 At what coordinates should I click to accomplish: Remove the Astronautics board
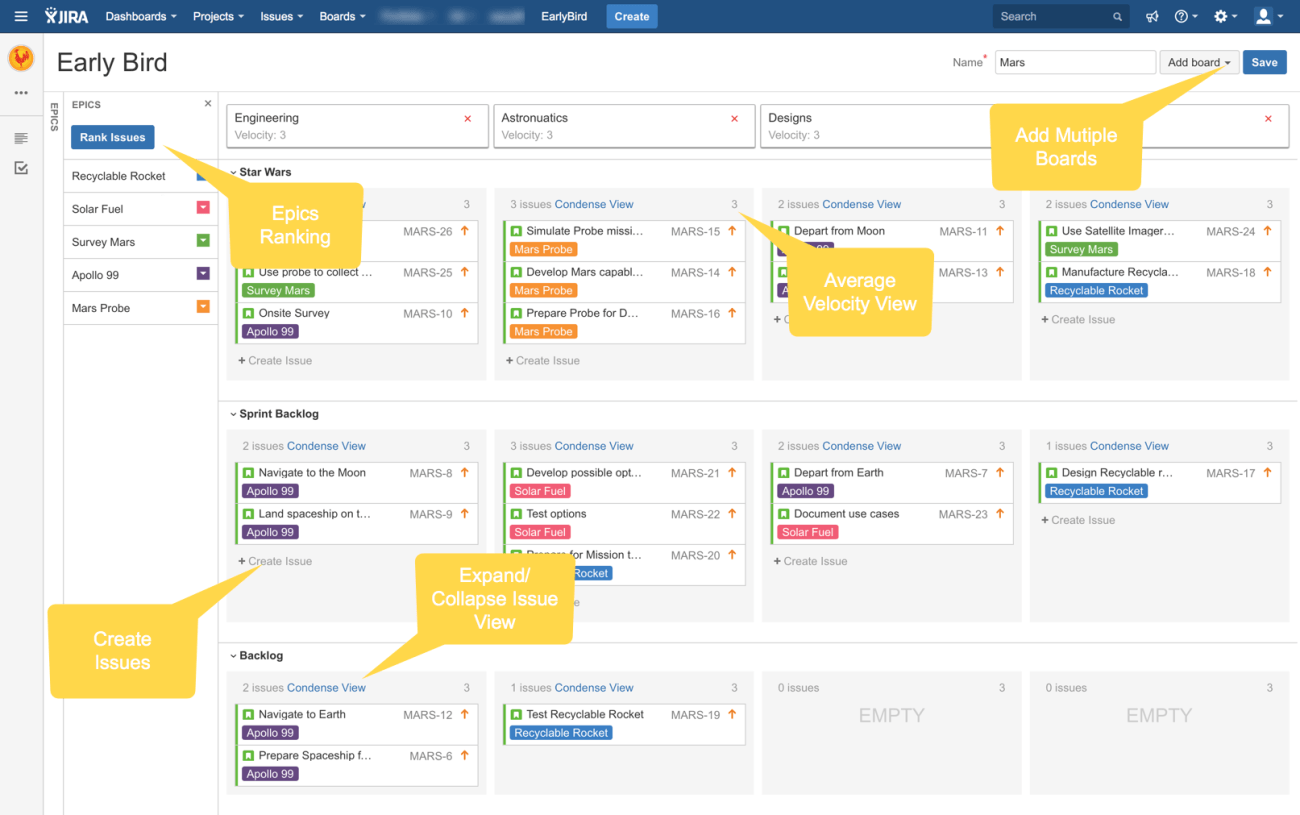point(734,118)
